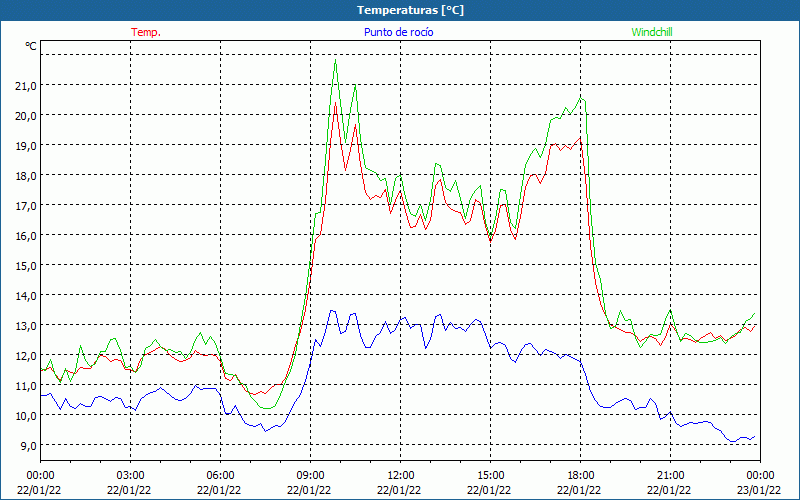Image resolution: width=800 pixels, height=500 pixels.
Task: Click the 20,0 y-axis value
Action: 26,116
